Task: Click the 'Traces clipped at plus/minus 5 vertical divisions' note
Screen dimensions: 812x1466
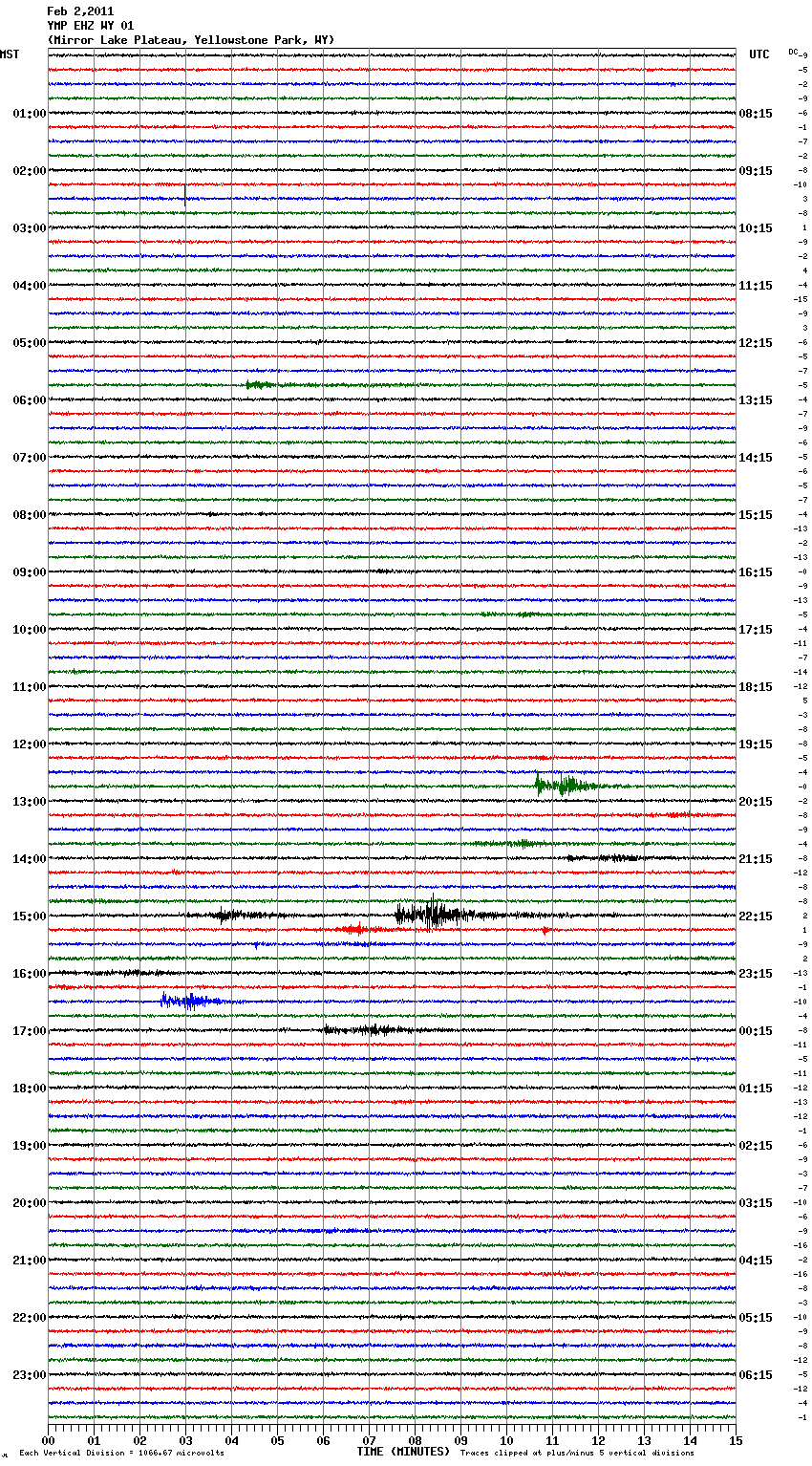Action: (577, 1453)
